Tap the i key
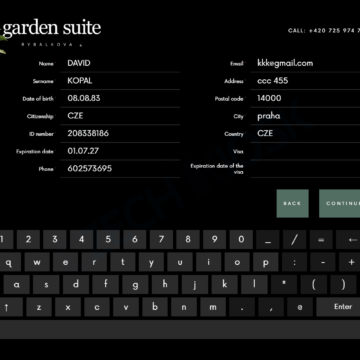The image size is (360, 360). point(209,262)
